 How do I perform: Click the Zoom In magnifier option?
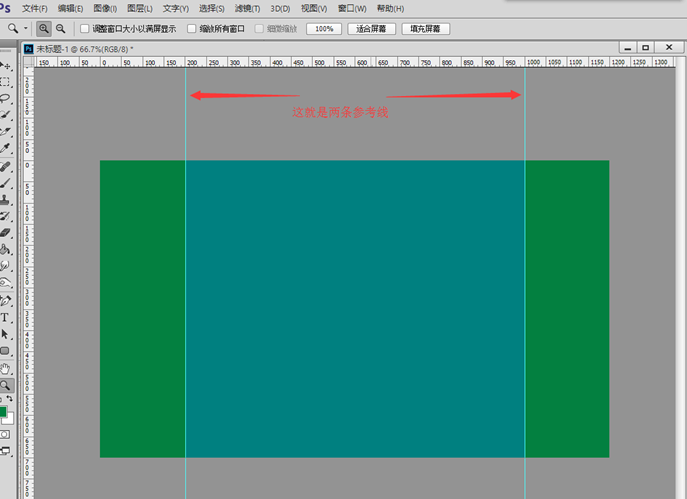coord(44,29)
